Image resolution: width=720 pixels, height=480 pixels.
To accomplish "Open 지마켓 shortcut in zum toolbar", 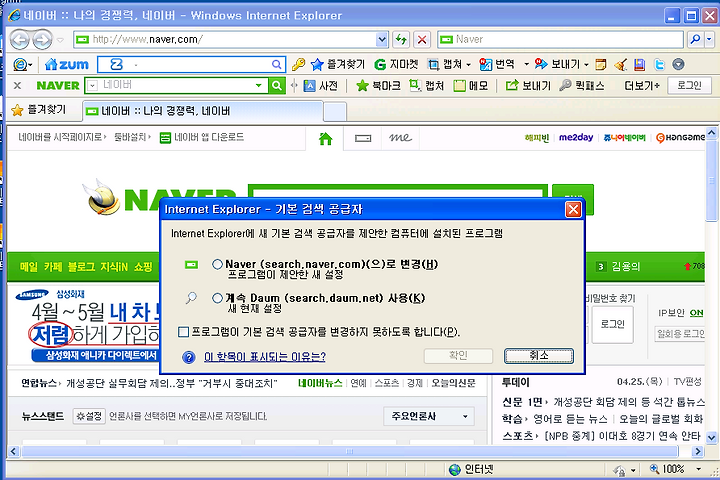I will [396, 64].
